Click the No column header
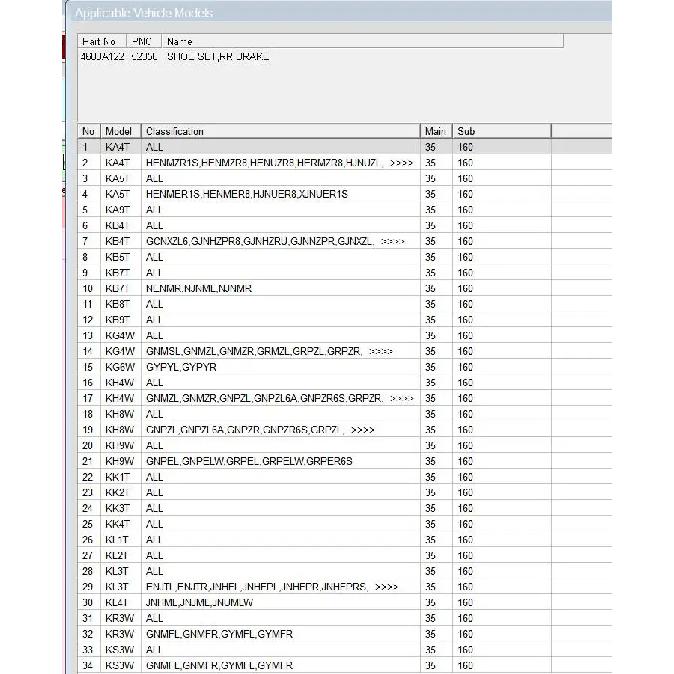Image resolution: width=674 pixels, height=674 pixels. pyautogui.click(x=89, y=131)
